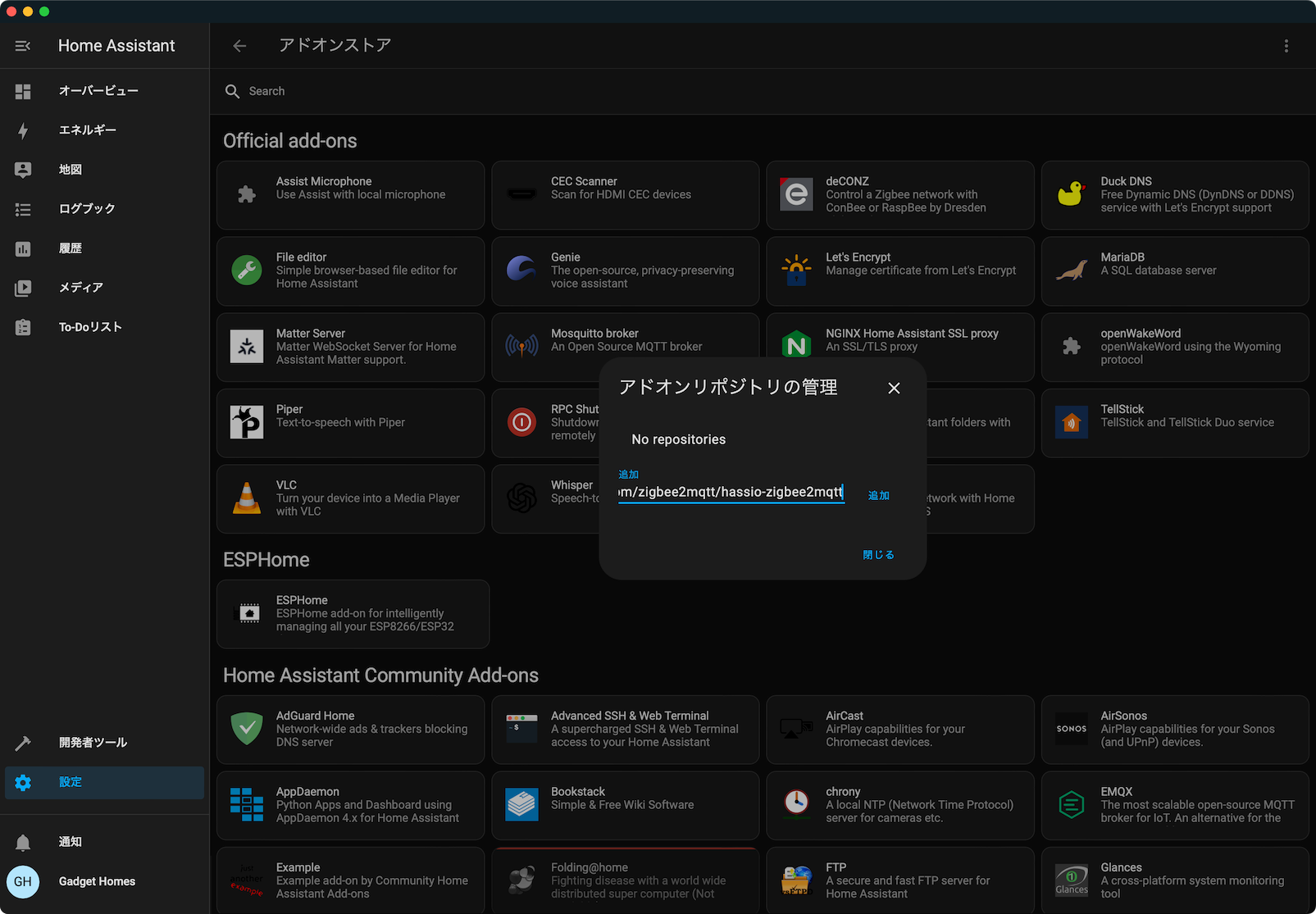Select 設定 in the sidebar

pos(104,782)
